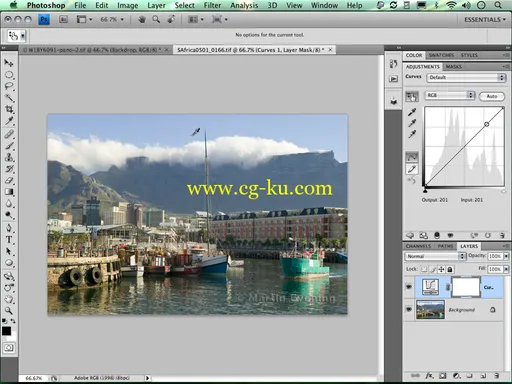Toggle Quick Mask mode
This screenshot has width=512, height=384.
tap(9, 348)
